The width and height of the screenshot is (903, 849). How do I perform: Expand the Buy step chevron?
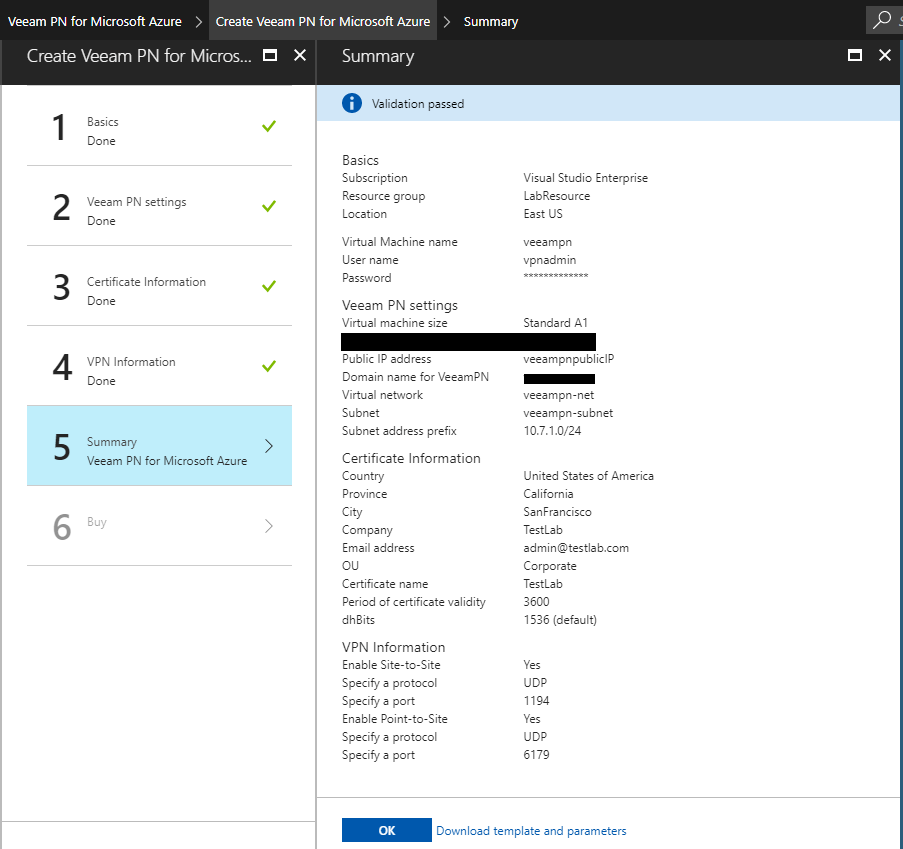(x=268, y=526)
